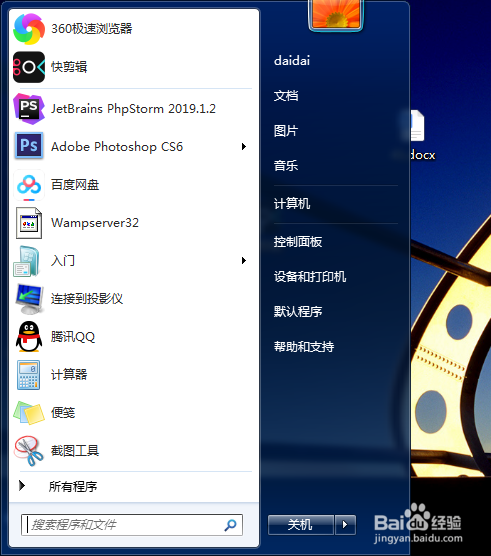The height and width of the screenshot is (556, 491).
Task: Click the 便笺 text label
Action: click(x=63, y=412)
